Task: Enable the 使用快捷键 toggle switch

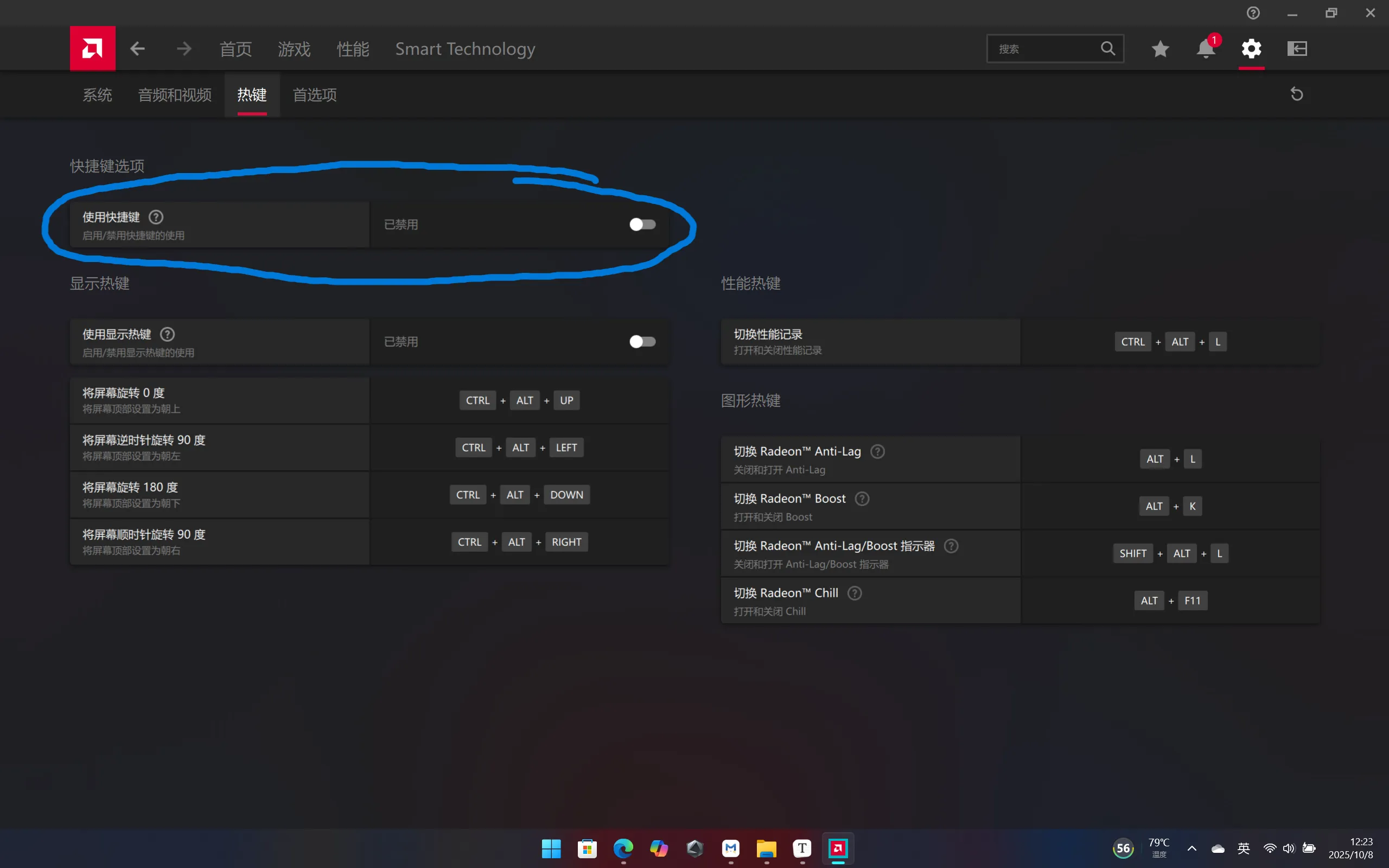Action: coord(642,225)
